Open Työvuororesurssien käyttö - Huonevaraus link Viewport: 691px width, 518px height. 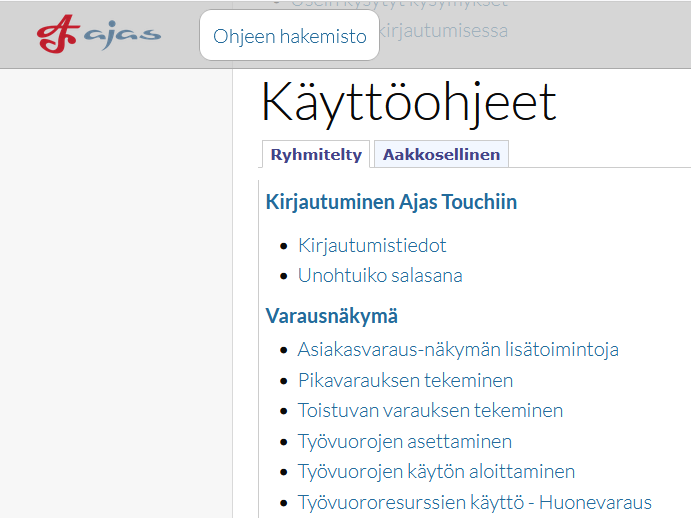[475, 502]
